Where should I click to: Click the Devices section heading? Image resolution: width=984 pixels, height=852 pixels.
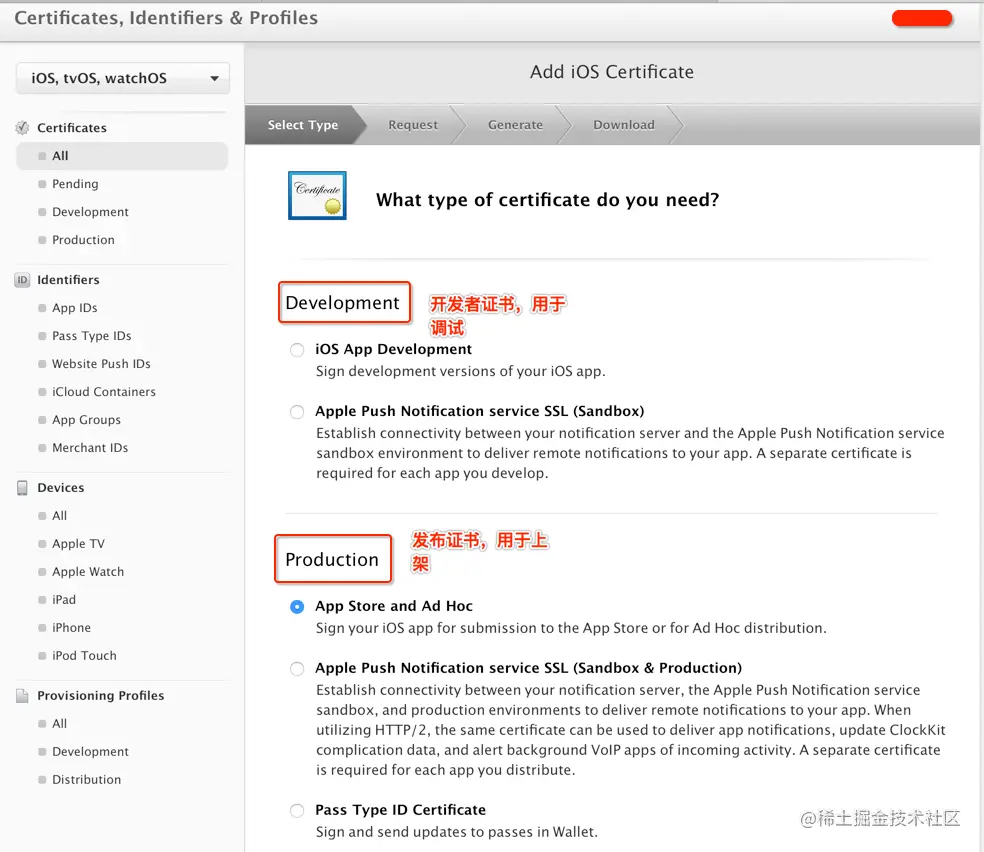pyautogui.click(x=61, y=487)
